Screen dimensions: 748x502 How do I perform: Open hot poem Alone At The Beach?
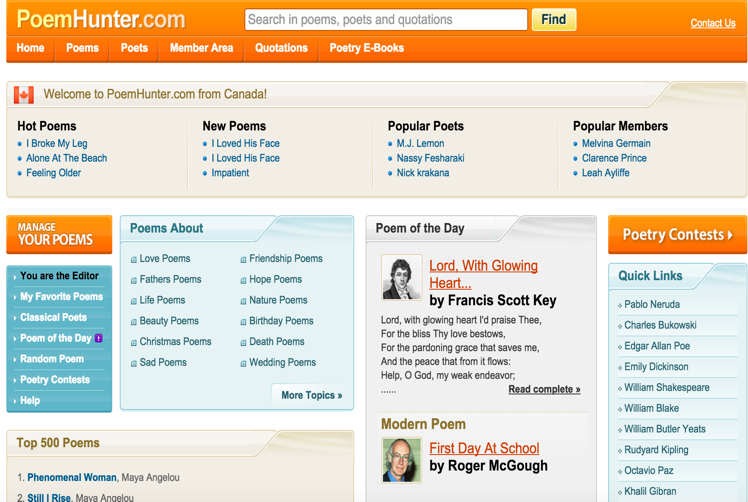[66, 158]
